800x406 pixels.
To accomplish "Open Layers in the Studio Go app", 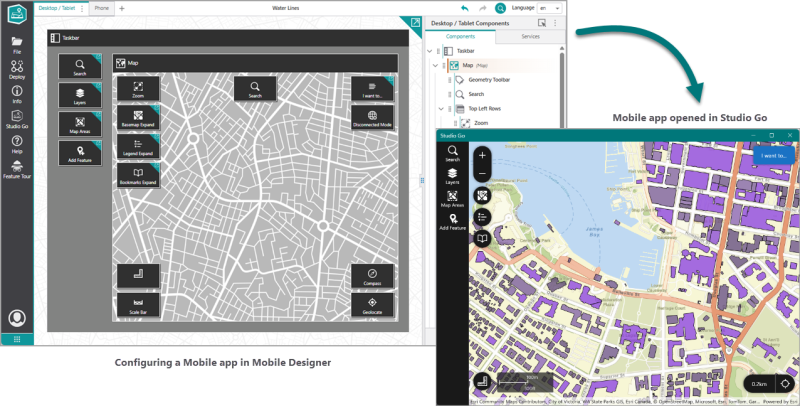I will pos(452,176).
